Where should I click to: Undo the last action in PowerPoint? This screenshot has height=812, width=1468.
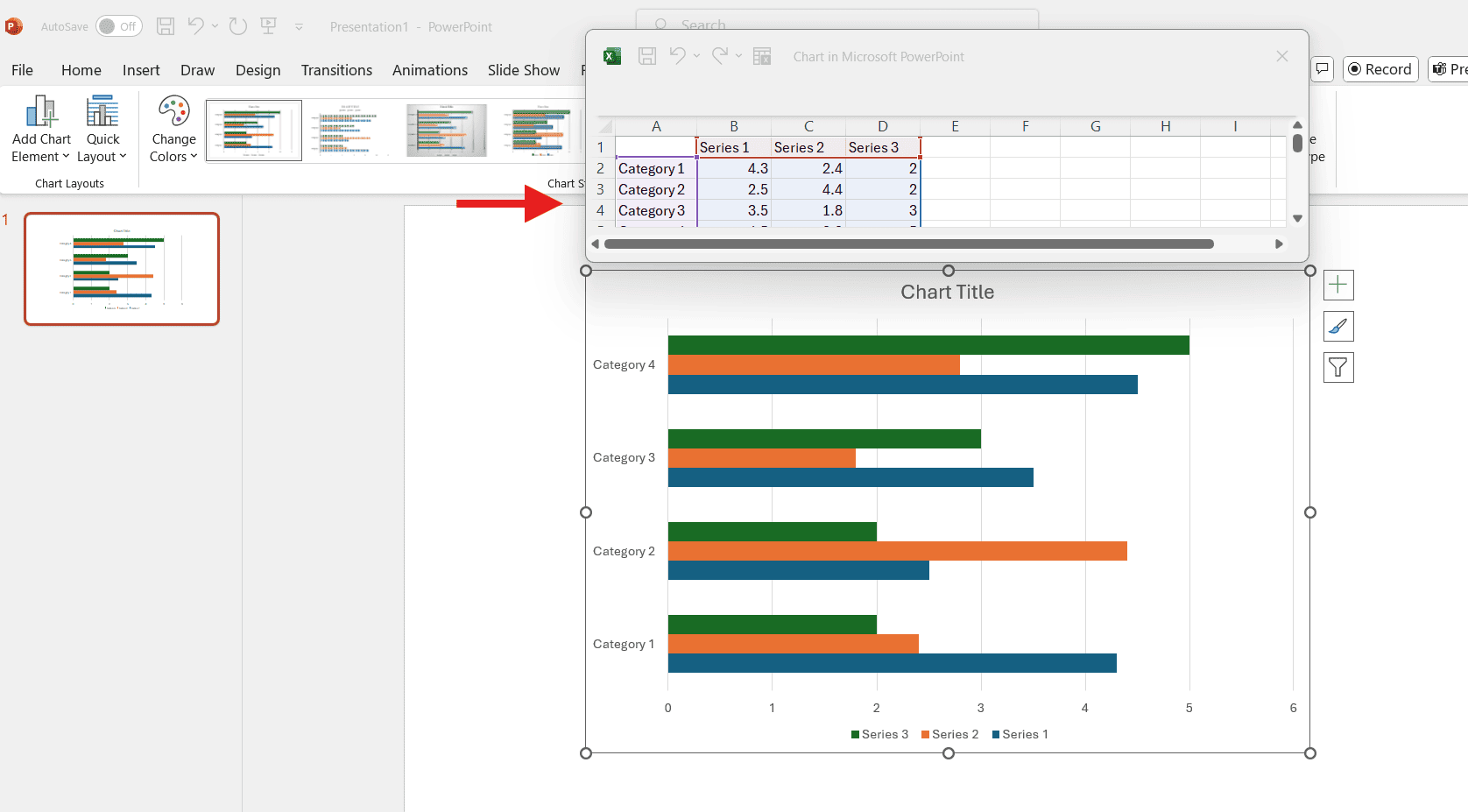194,26
